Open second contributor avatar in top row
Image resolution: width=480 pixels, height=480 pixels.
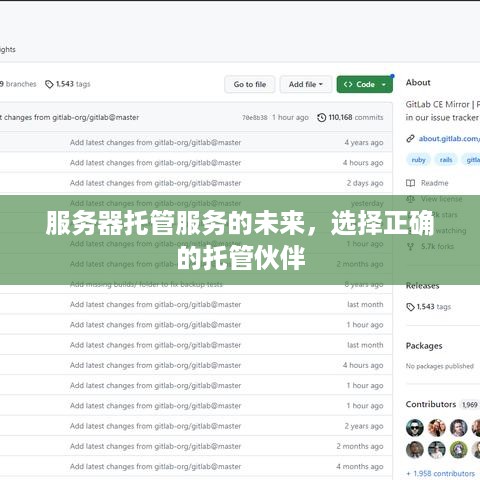(x=437, y=428)
